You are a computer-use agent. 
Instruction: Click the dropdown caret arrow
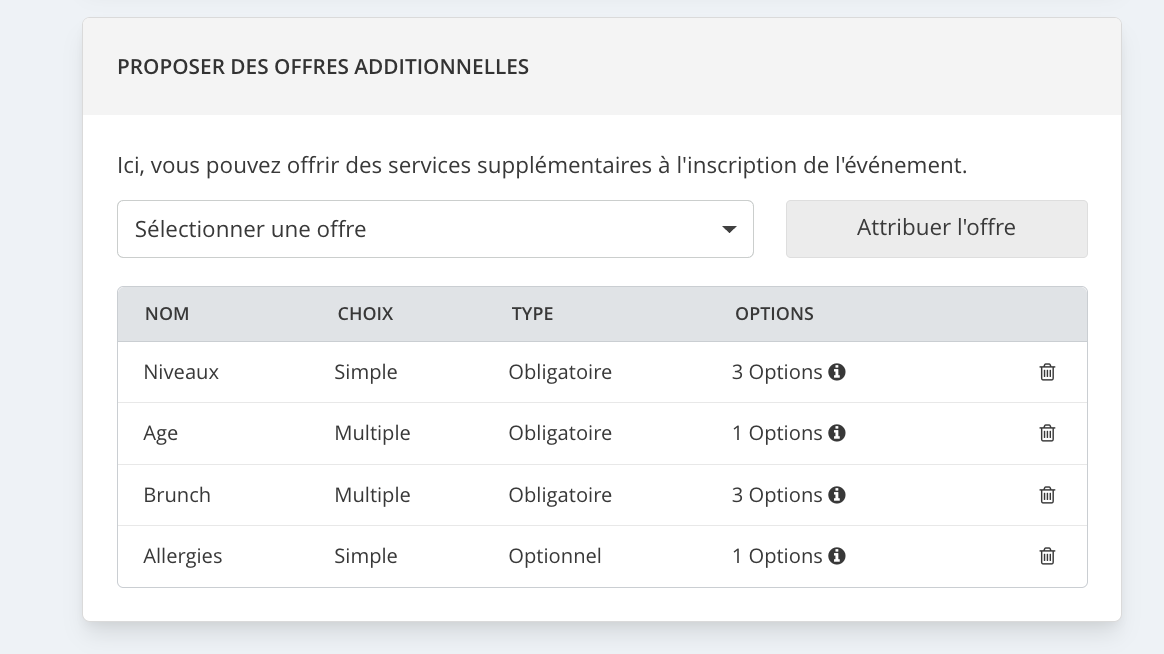point(729,229)
